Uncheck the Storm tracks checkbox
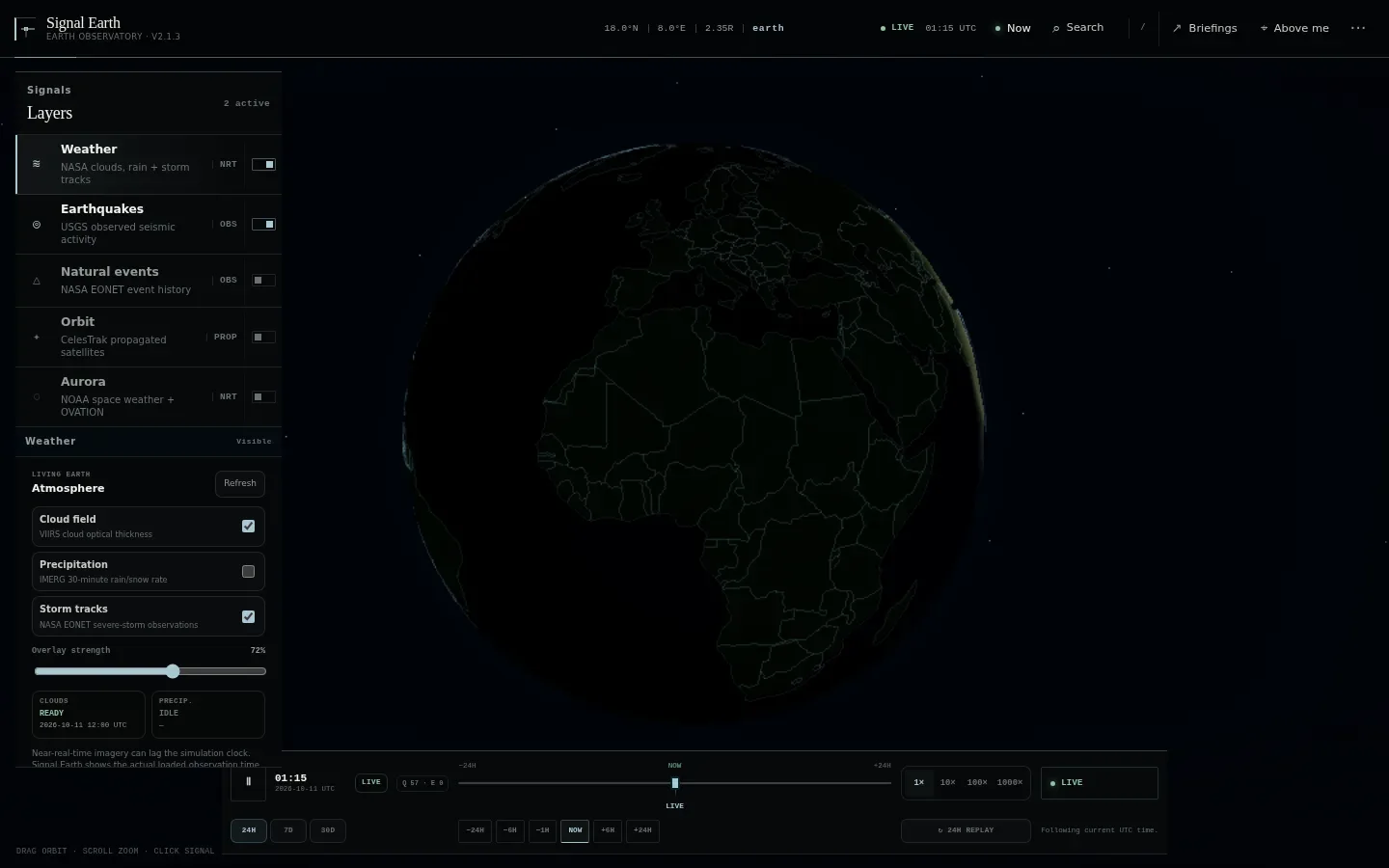1389x868 pixels. coord(248,616)
